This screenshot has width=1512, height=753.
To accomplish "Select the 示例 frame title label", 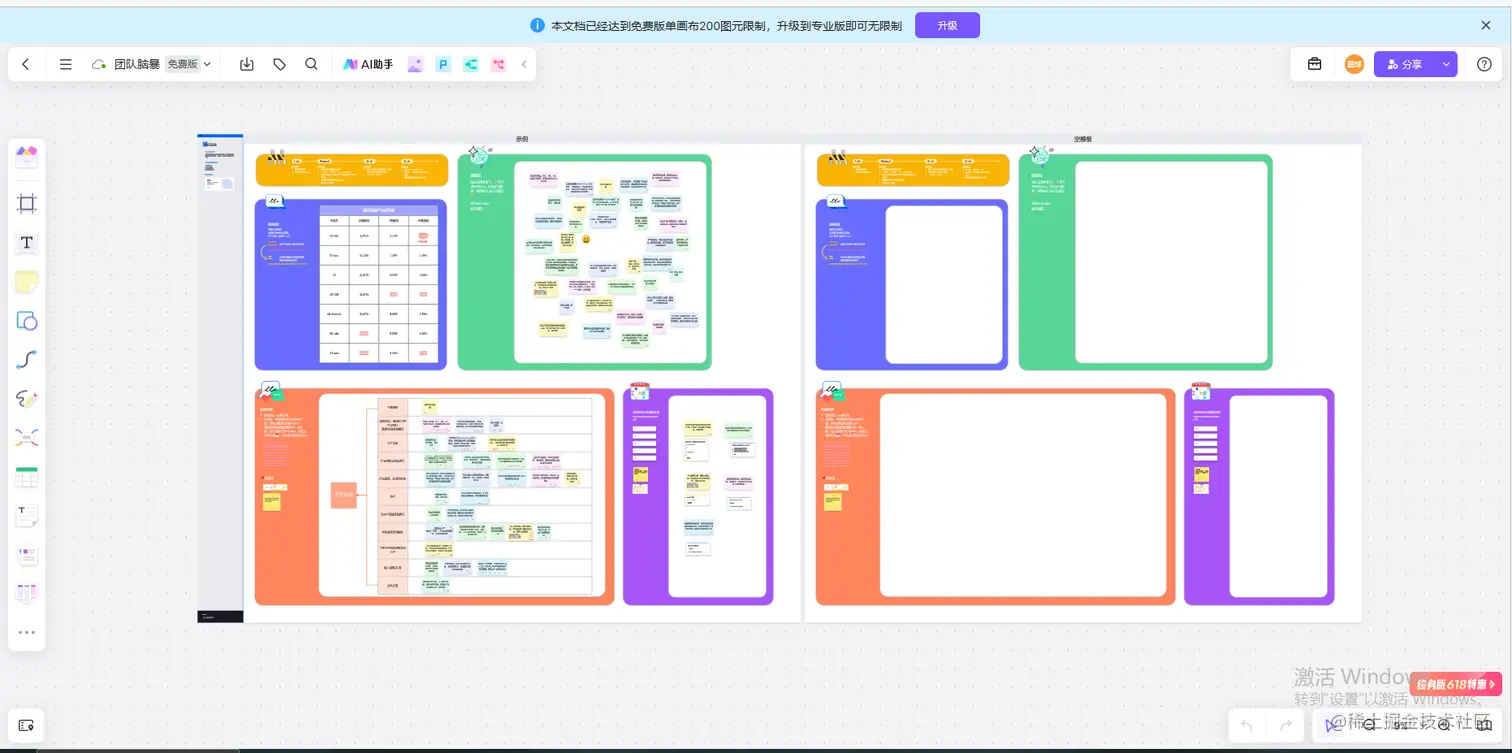I will [522, 139].
